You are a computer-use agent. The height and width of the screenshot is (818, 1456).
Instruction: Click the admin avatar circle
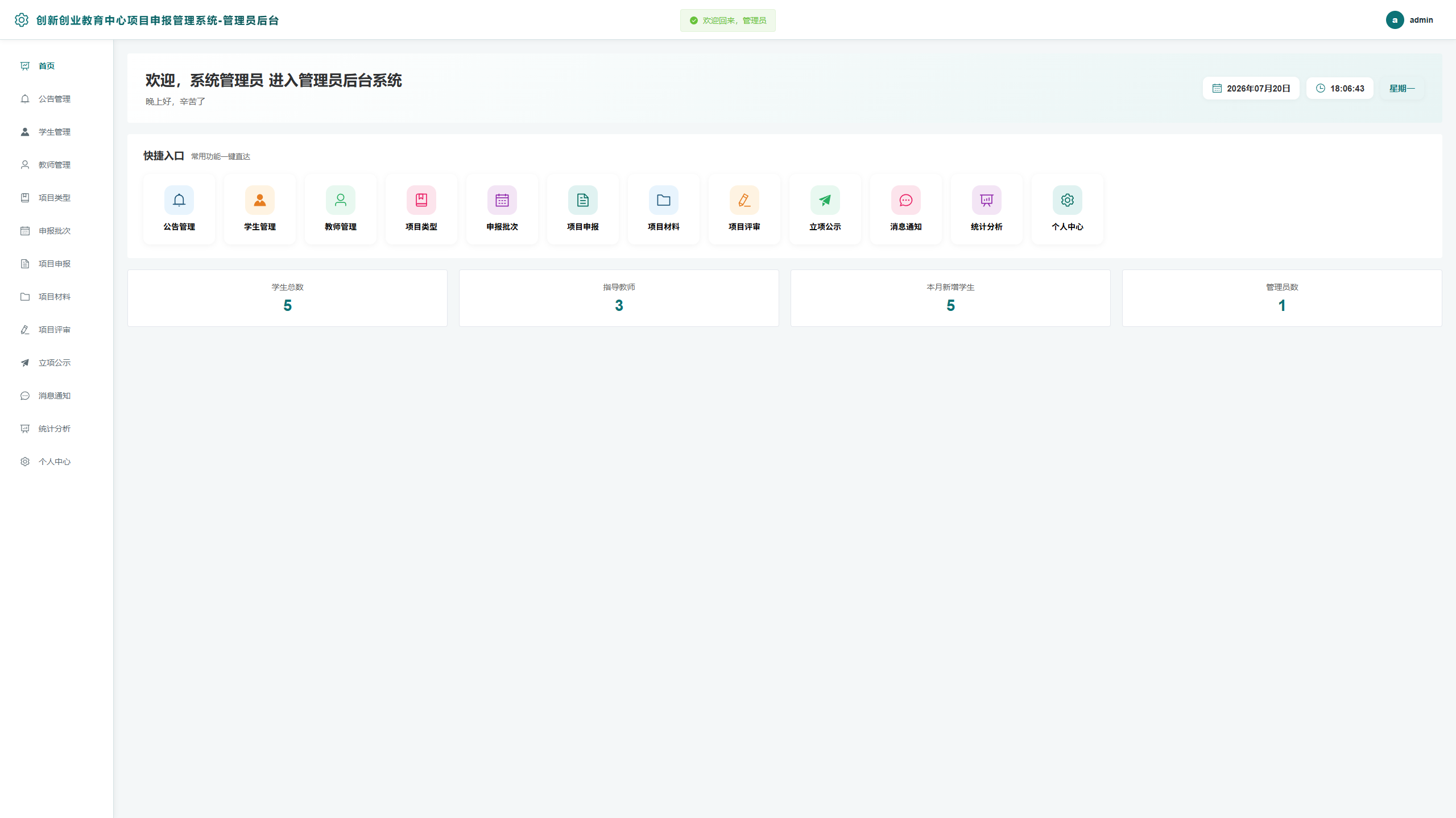click(1395, 20)
